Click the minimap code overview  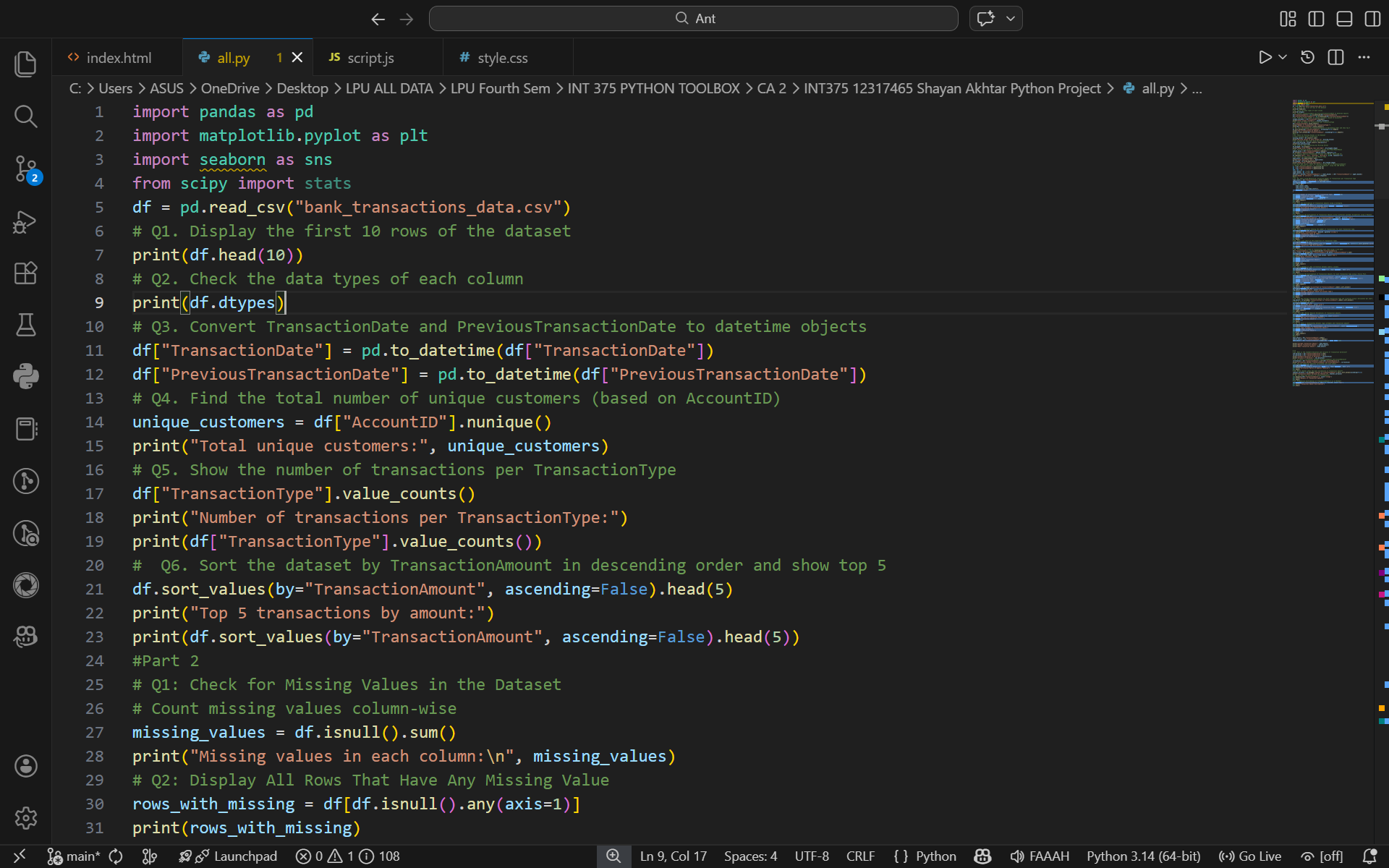point(1333,243)
